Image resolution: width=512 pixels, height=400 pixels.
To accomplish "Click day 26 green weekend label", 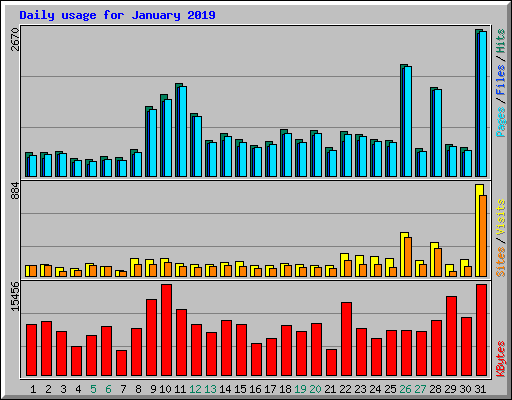I will 405,389.
